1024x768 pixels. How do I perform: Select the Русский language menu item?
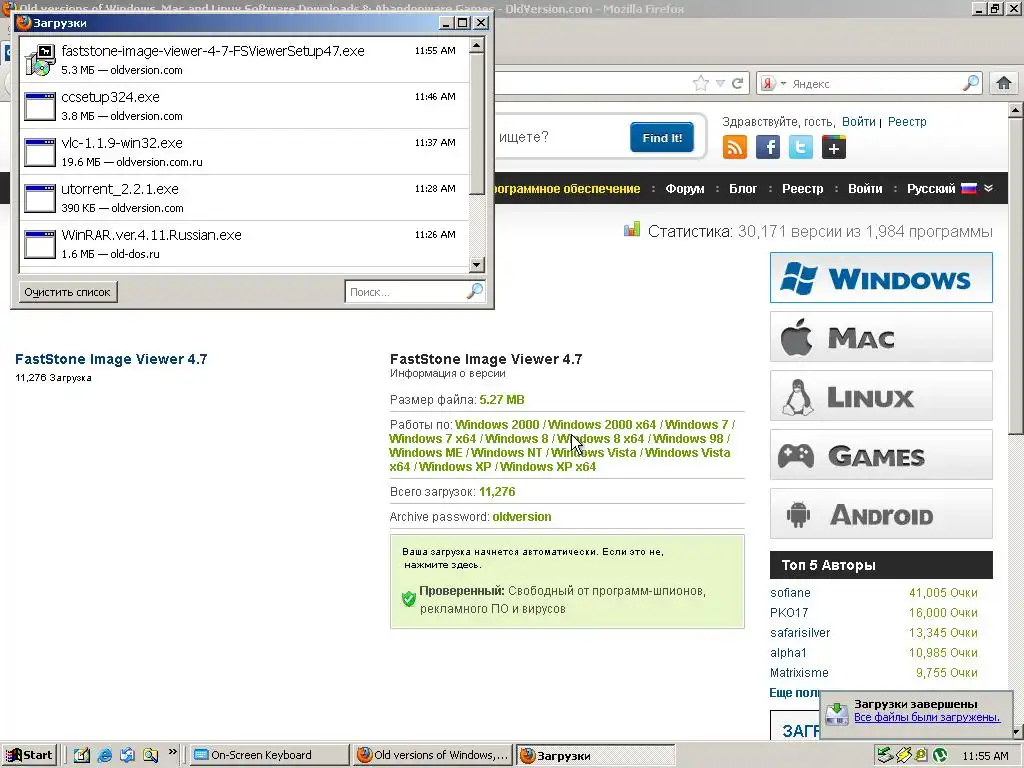coord(931,189)
